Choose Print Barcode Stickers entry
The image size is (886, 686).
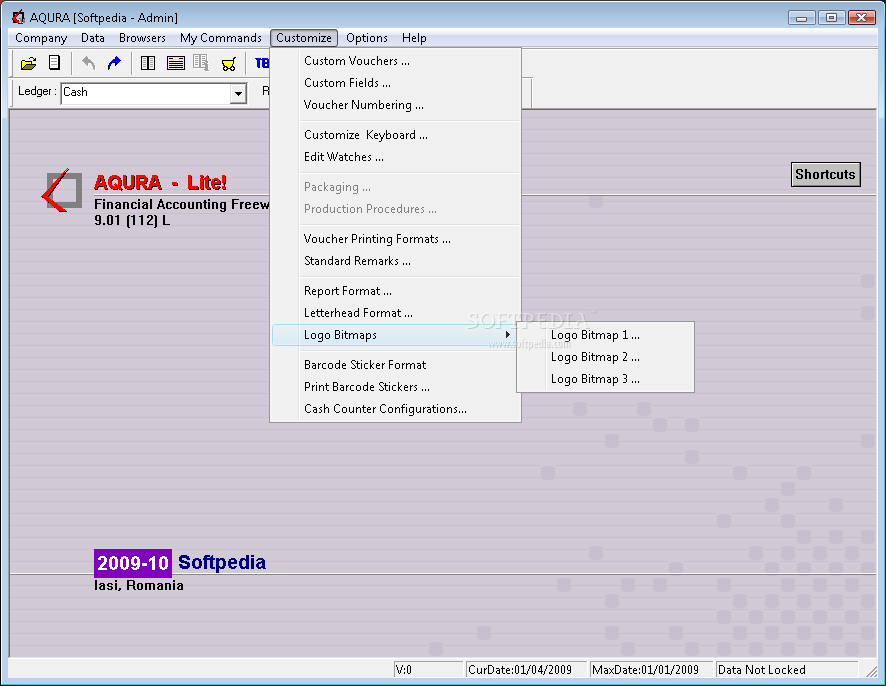click(x=396, y=387)
